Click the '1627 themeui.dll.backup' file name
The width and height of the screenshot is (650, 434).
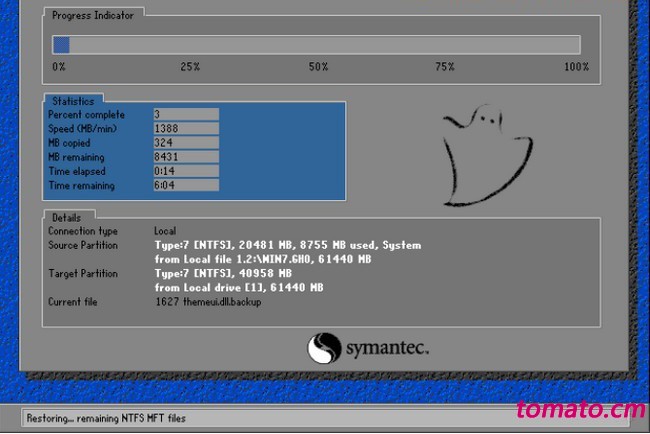click(x=209, y=302)
